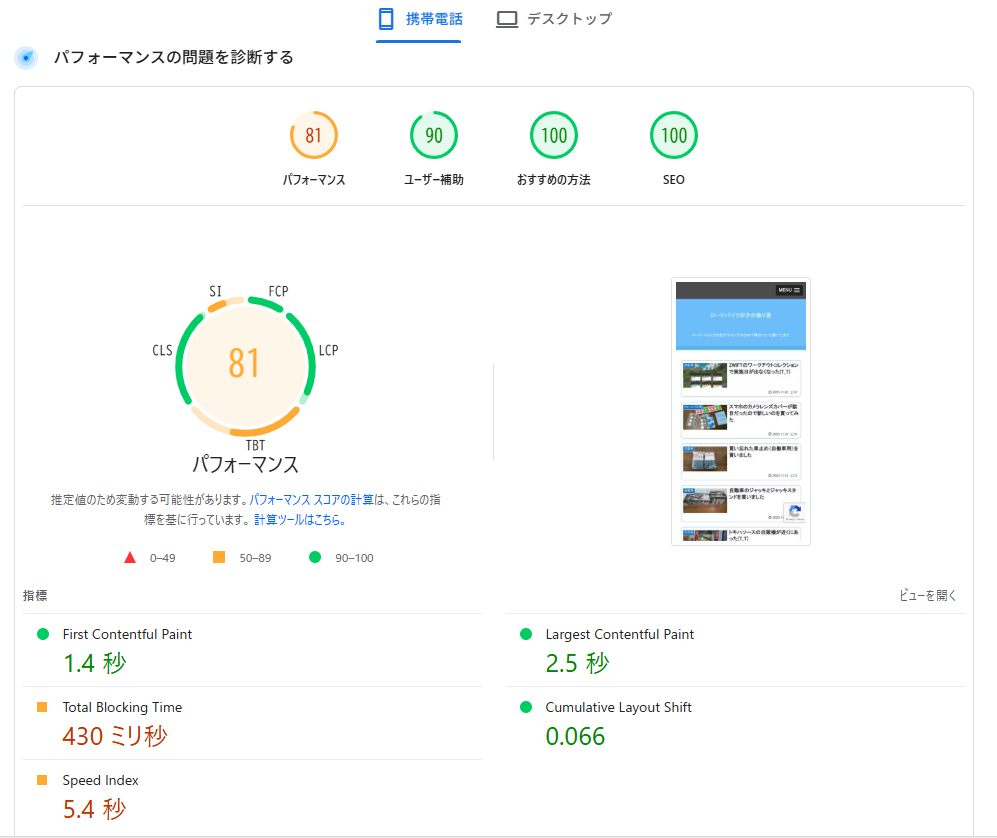Image resolution: width=997 pixels, height=838 pixels.
Task: Open the パフォーマンス スコアの計算 link
Action: [311, 499]
